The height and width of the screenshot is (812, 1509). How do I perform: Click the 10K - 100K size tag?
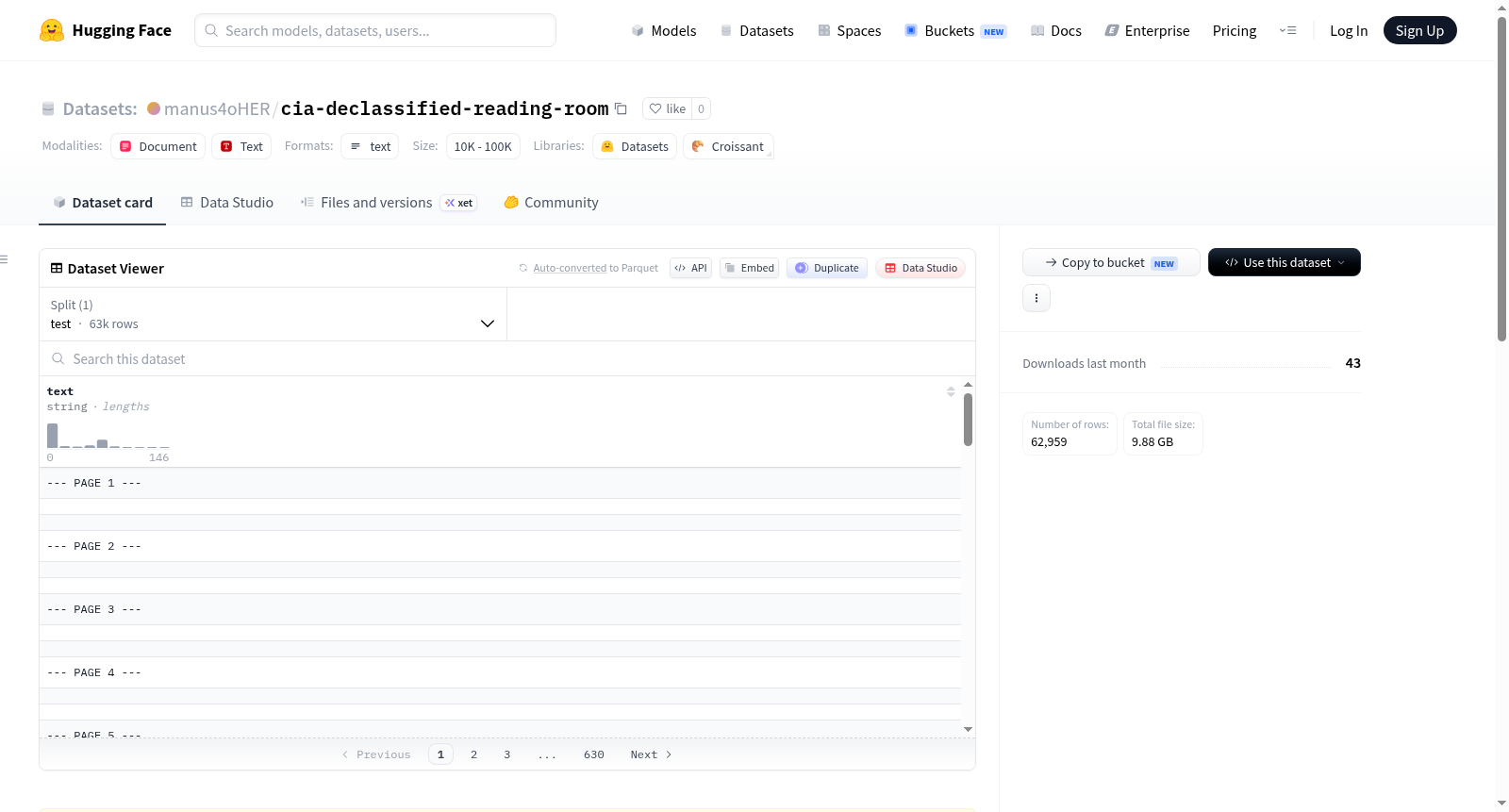pyautogui.click(x=483, y=146)
